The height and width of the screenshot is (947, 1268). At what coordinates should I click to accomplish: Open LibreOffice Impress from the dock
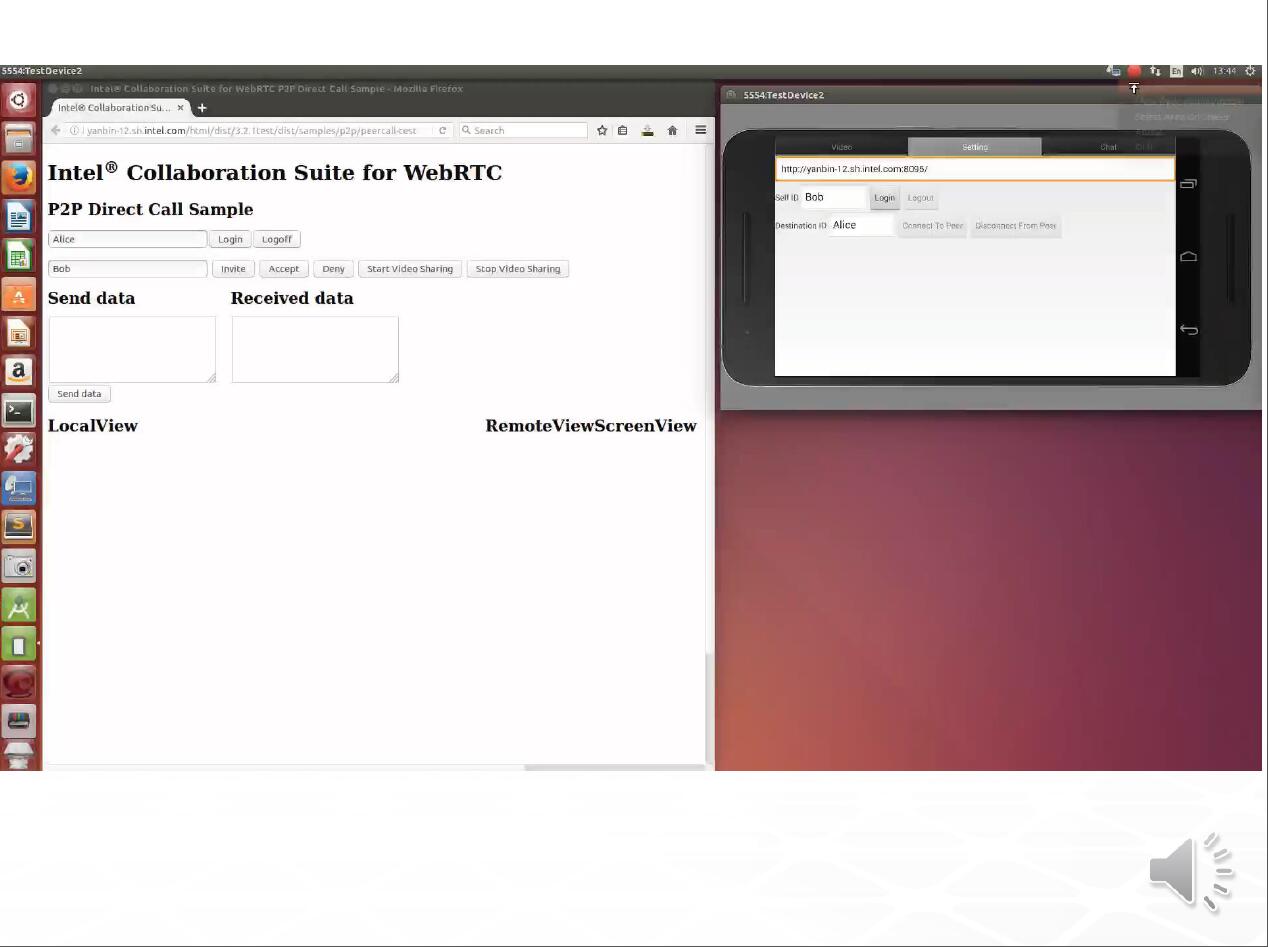pos(19,333)
